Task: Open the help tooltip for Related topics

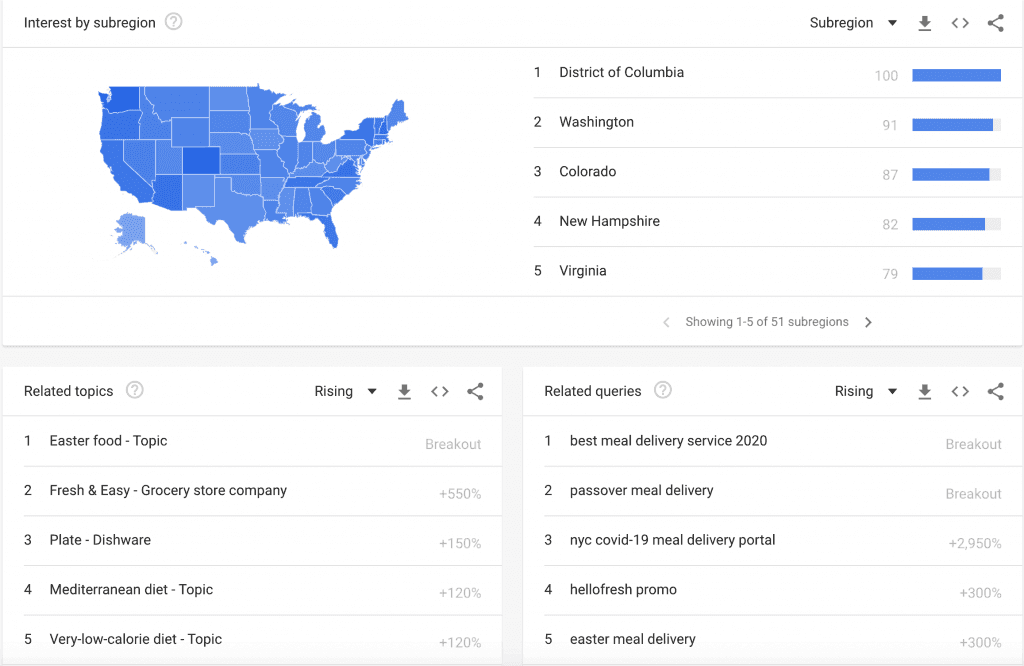Action: [x=134, y=391]
